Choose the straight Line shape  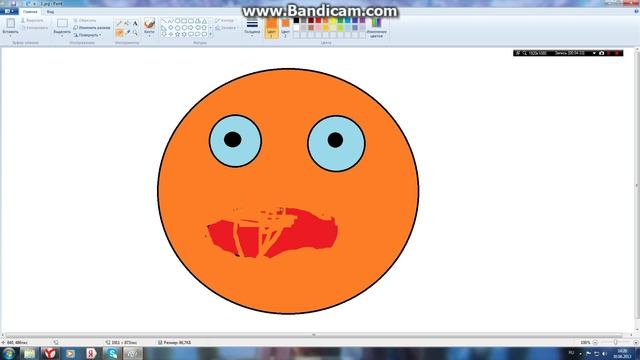(164, 21)
